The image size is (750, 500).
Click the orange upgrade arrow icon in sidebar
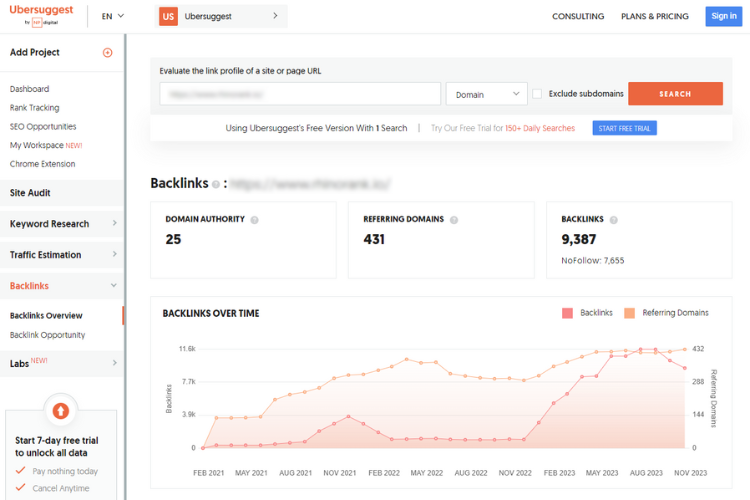click(61, 411)
